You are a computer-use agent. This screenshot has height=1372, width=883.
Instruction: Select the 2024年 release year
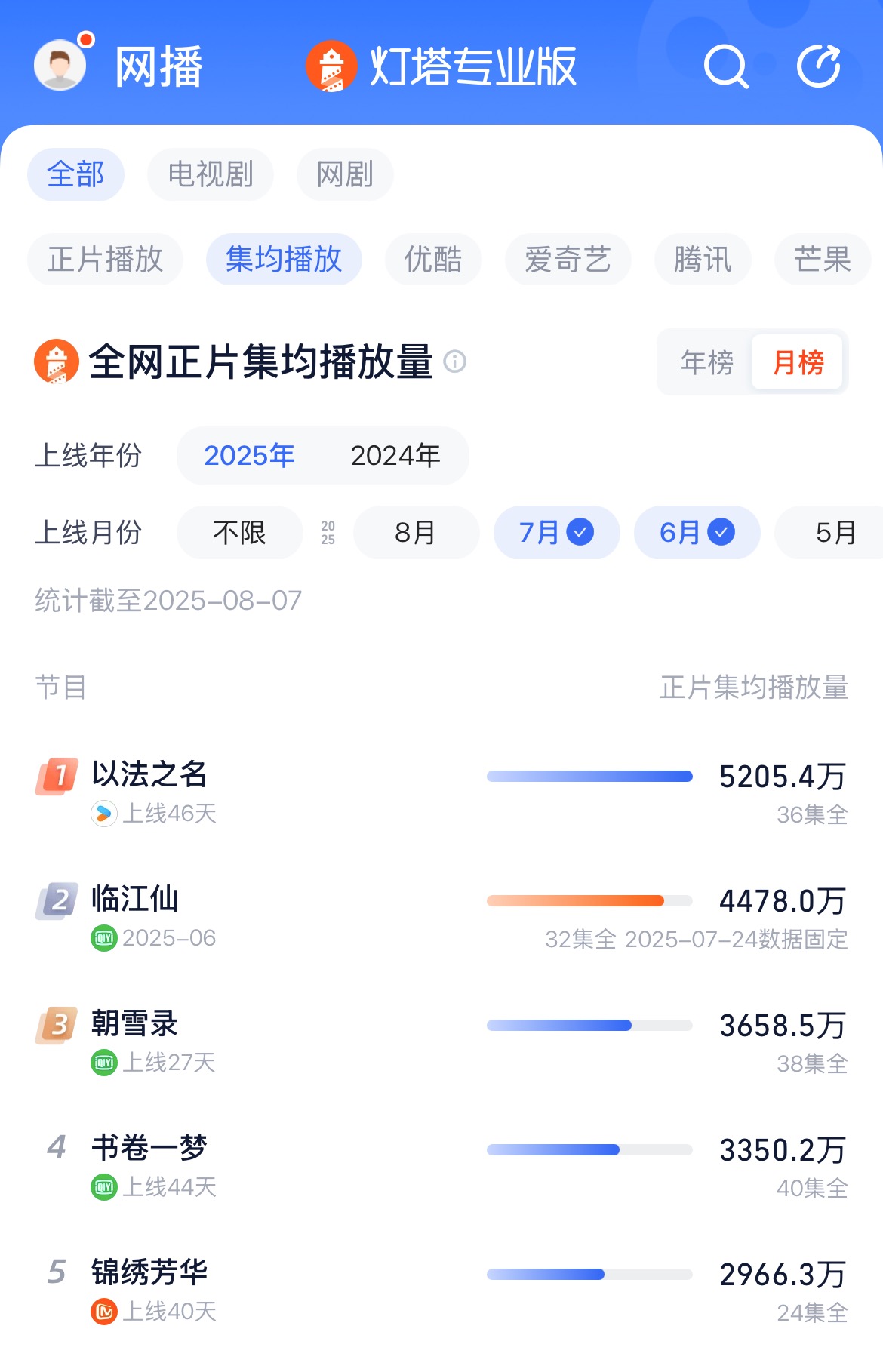pyautogui.click(x=395, y=456)
